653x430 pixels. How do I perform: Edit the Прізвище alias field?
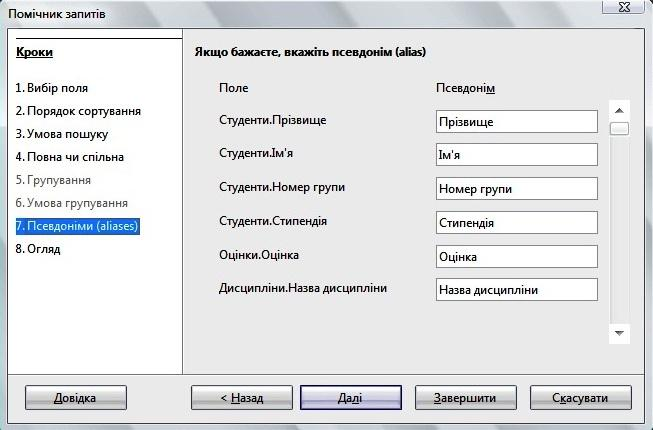coord(517,122)
